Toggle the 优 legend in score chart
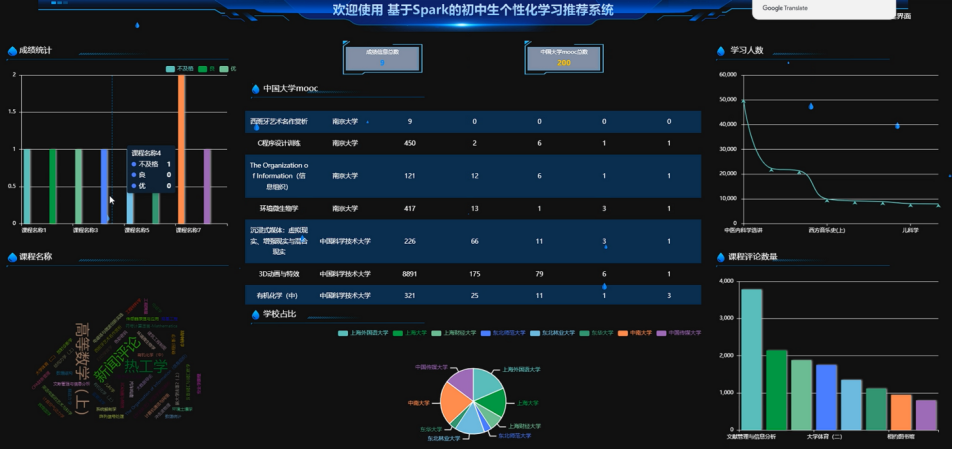 228,69
